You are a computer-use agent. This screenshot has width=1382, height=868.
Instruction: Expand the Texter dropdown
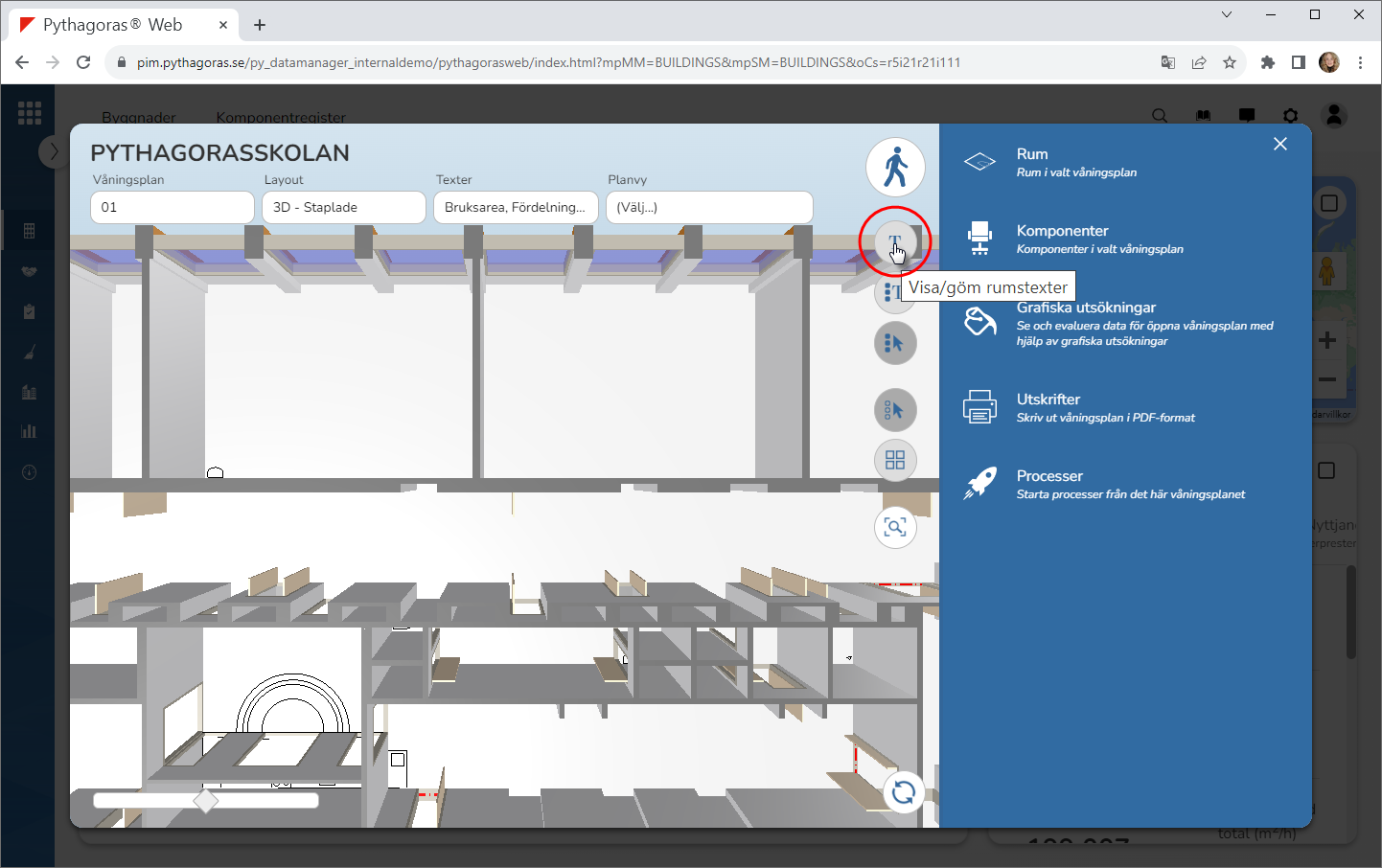[x=516, y=207]
